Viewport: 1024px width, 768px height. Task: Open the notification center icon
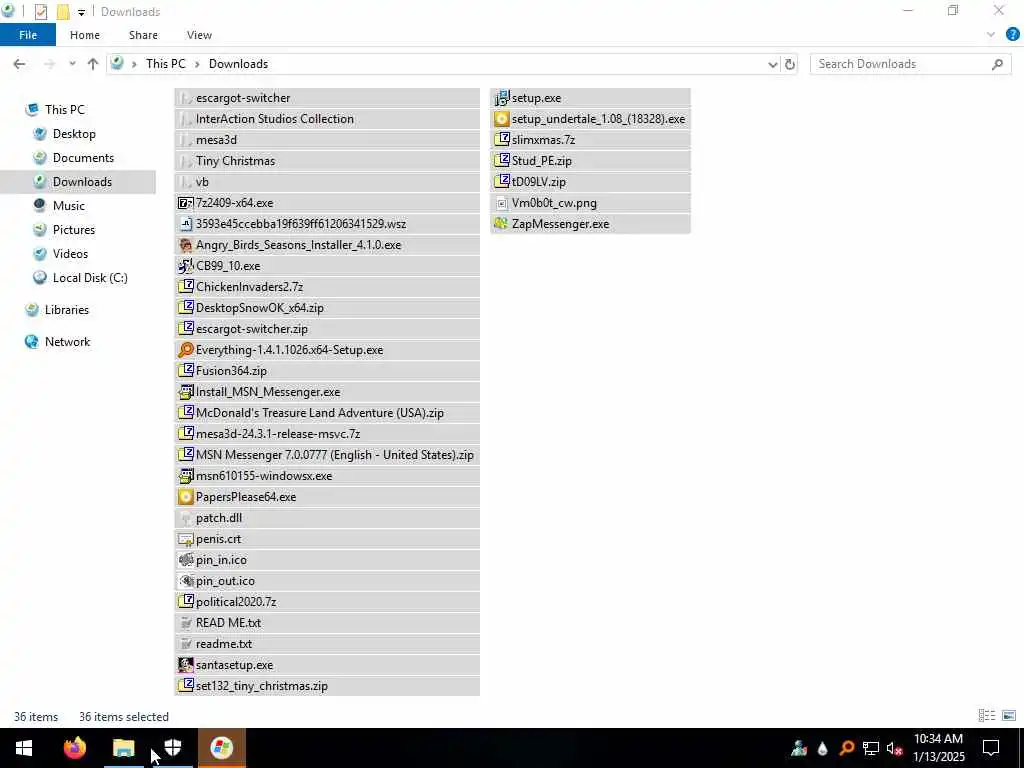click(991, 748)
